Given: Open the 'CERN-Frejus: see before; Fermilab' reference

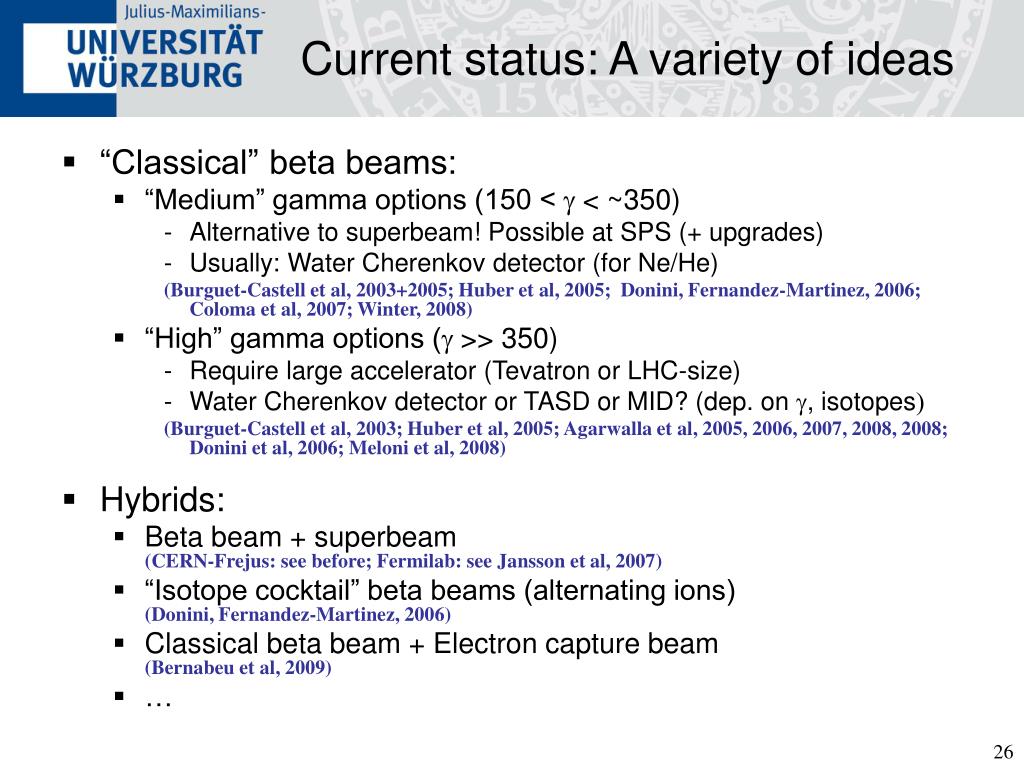Looking at the screenshot, I should pos(403,561).
